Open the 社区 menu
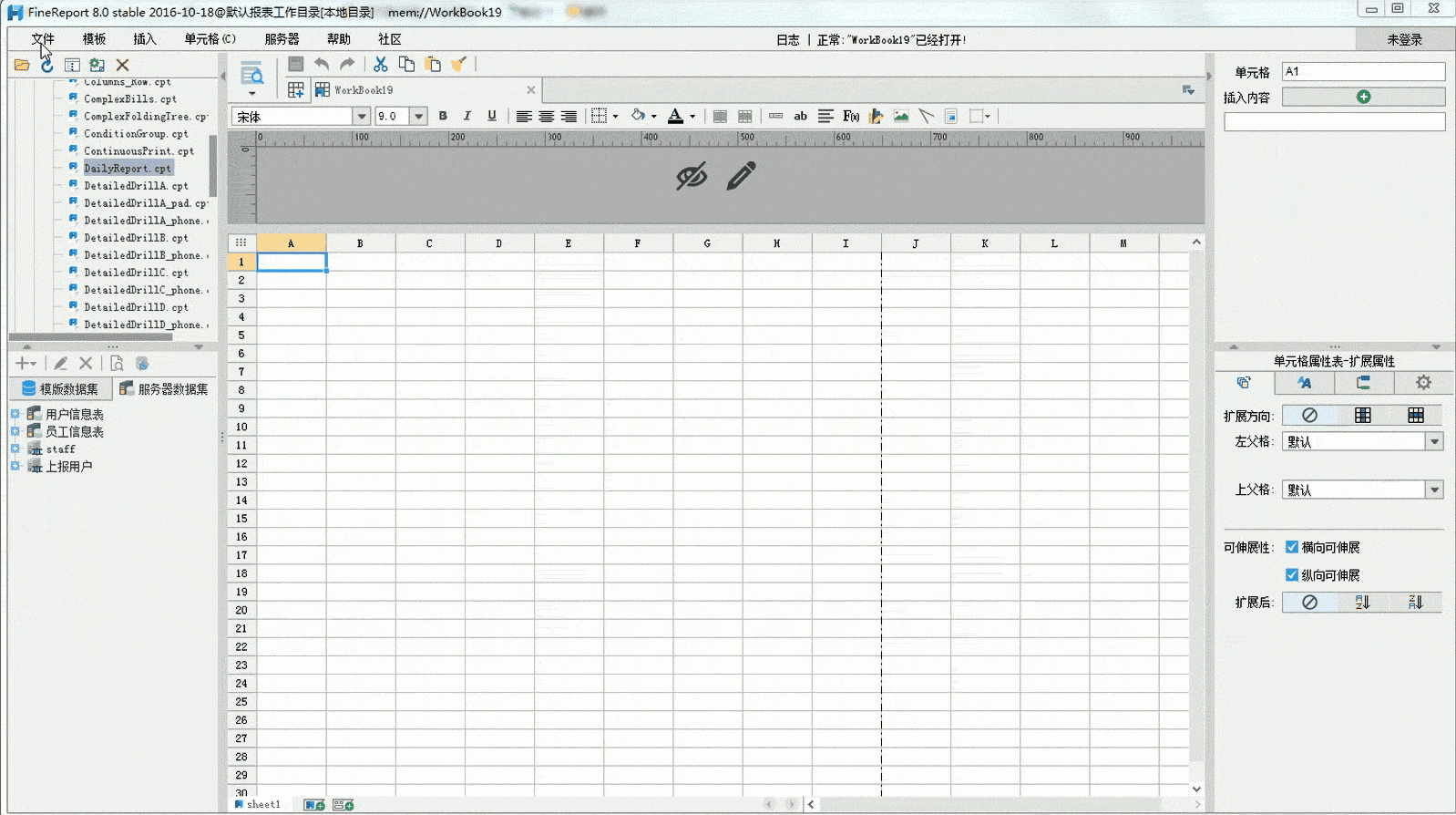 pos(390,39)
